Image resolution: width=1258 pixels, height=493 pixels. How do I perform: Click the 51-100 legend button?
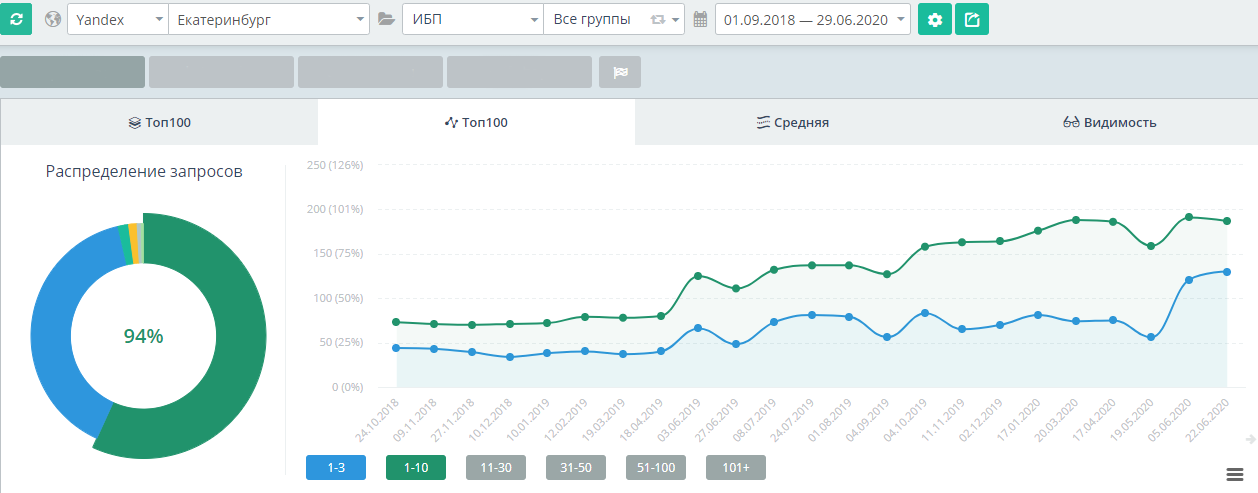(655, 467)
